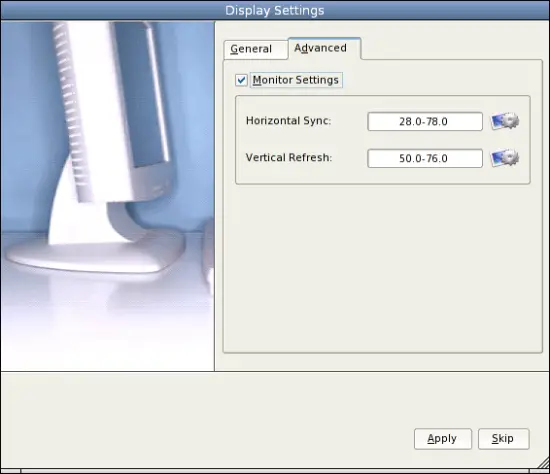Click the monitor illustration image
550x474 pixels.
click(107, 196)
